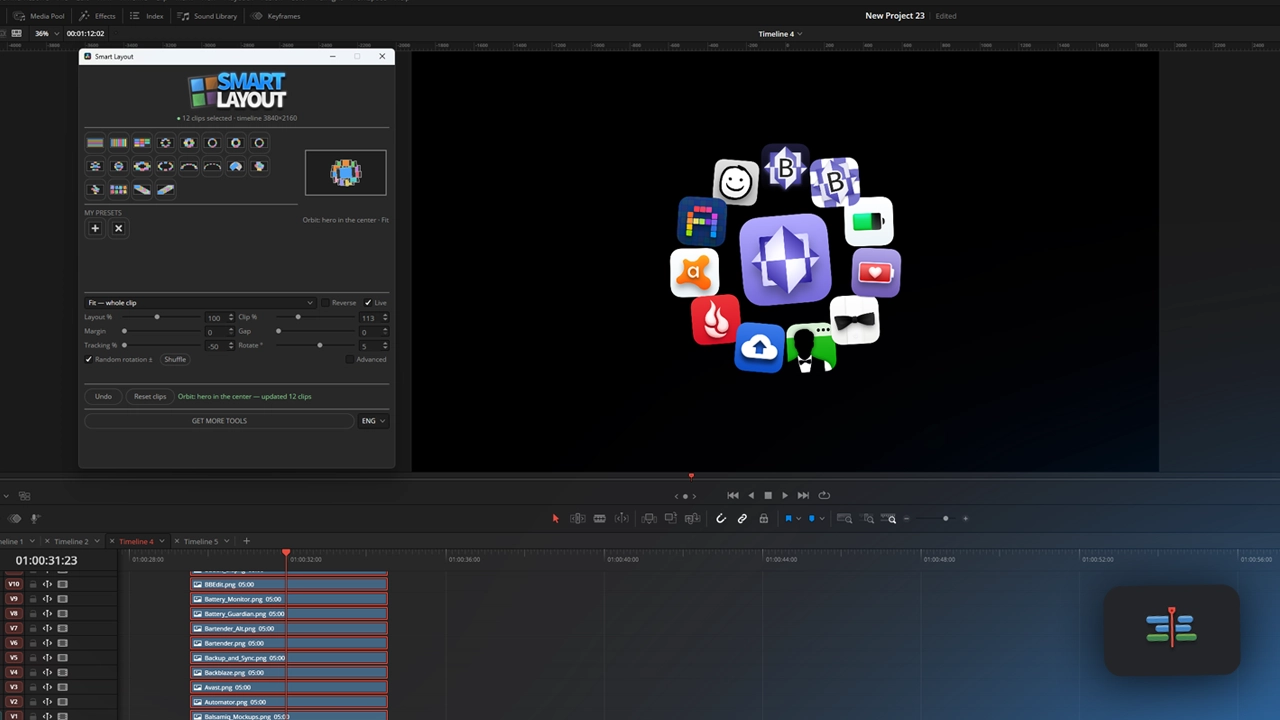Select the vertical columns layout preset

click(x=118, y=143)
